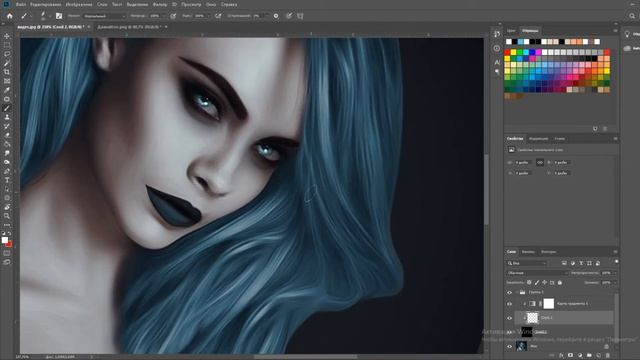640x360 pixels.
Task: Select the Rectangular Marquee tool
Action: (7, 45)
